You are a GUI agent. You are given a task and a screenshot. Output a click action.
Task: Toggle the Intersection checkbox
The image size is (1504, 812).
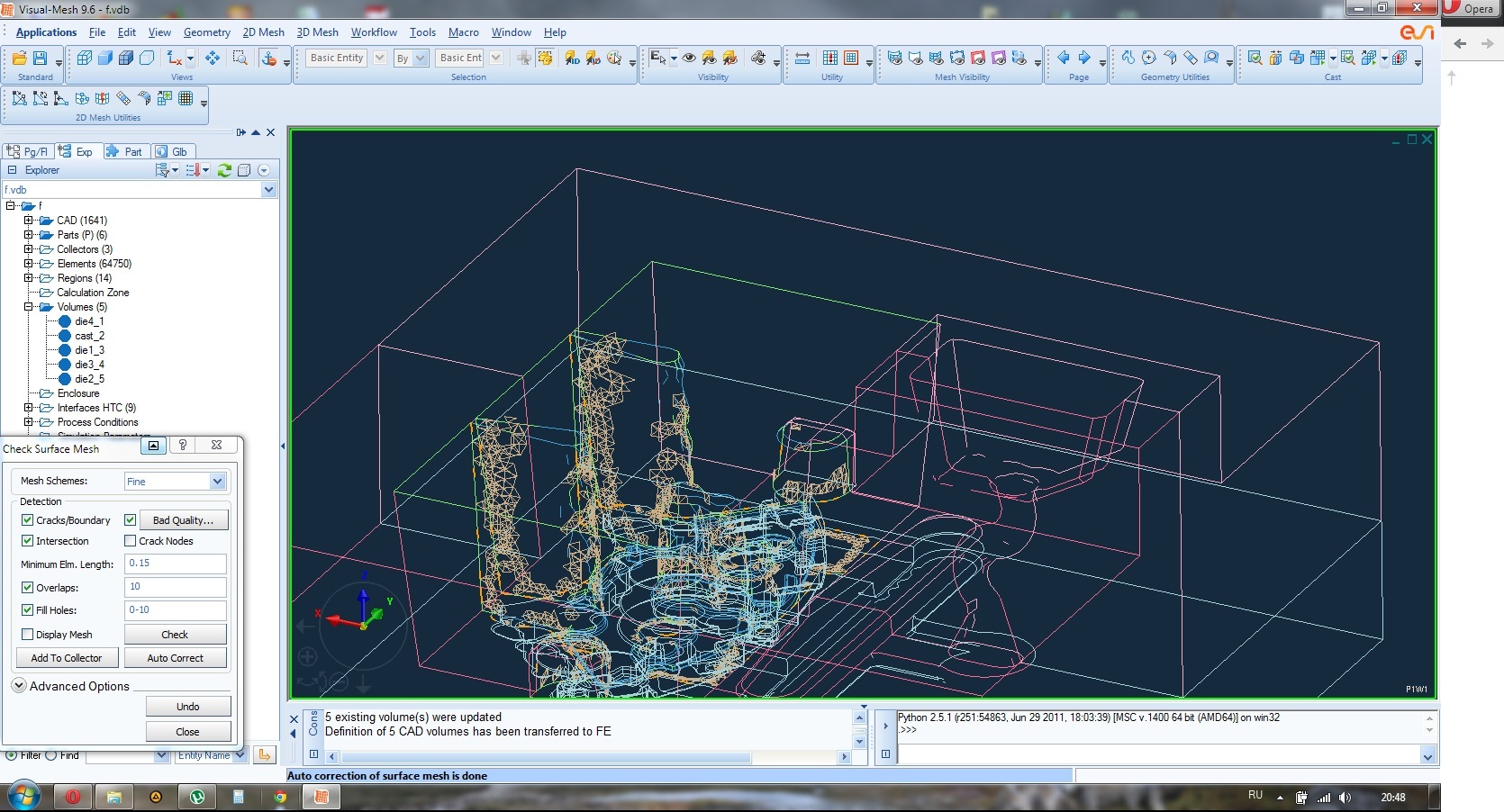[x=28, y=541]
